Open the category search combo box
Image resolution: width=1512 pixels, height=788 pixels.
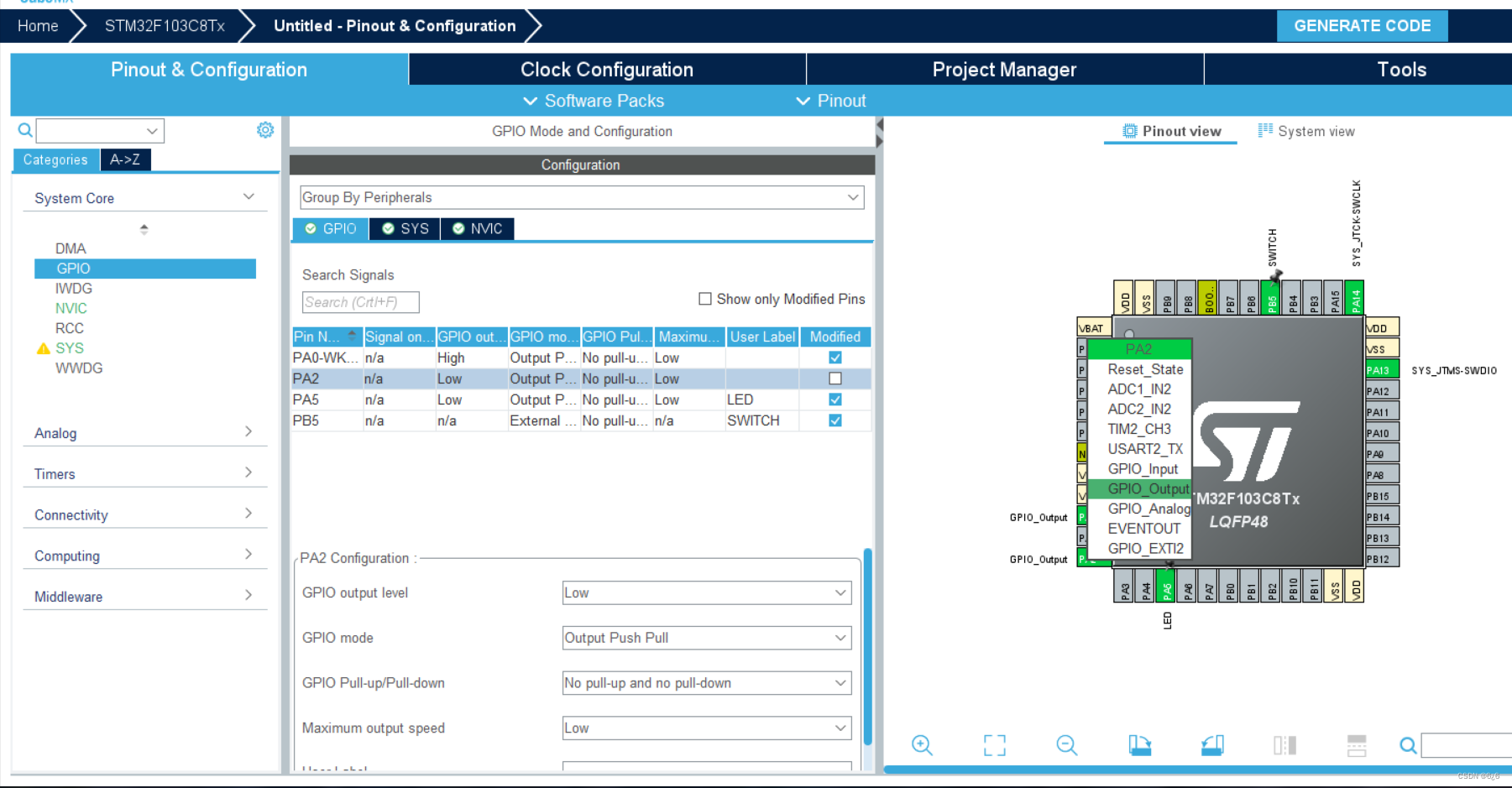coord(100,130)
